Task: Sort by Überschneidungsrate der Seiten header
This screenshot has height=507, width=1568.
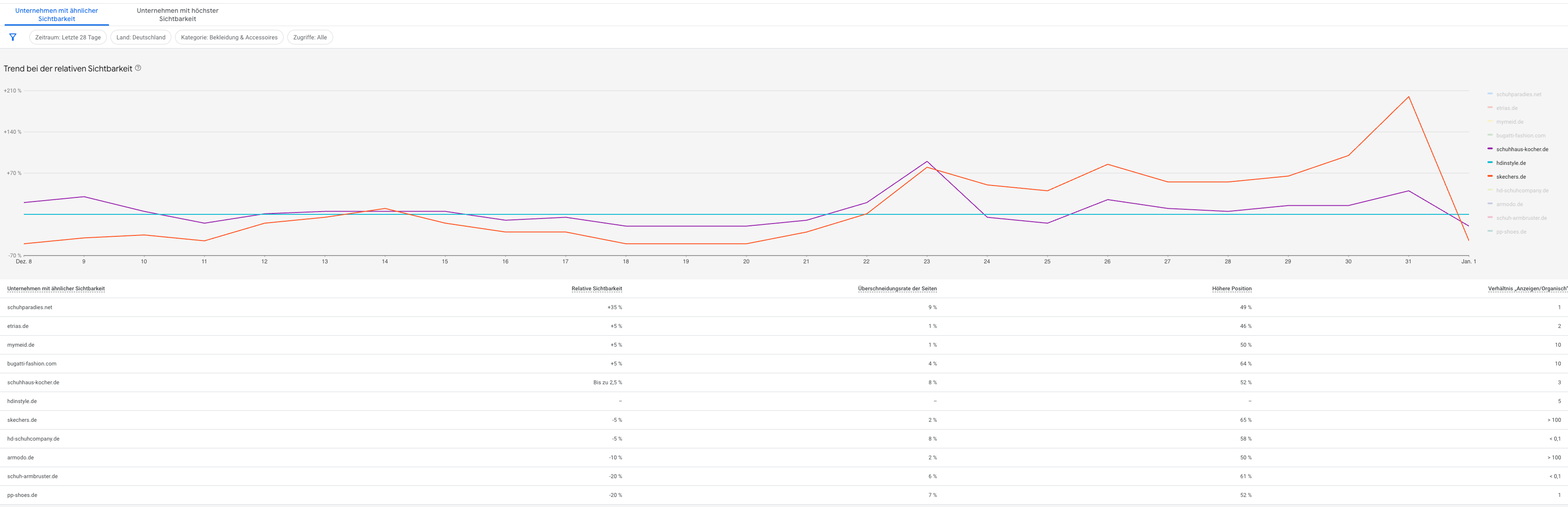Action: [x=897, y=289]
